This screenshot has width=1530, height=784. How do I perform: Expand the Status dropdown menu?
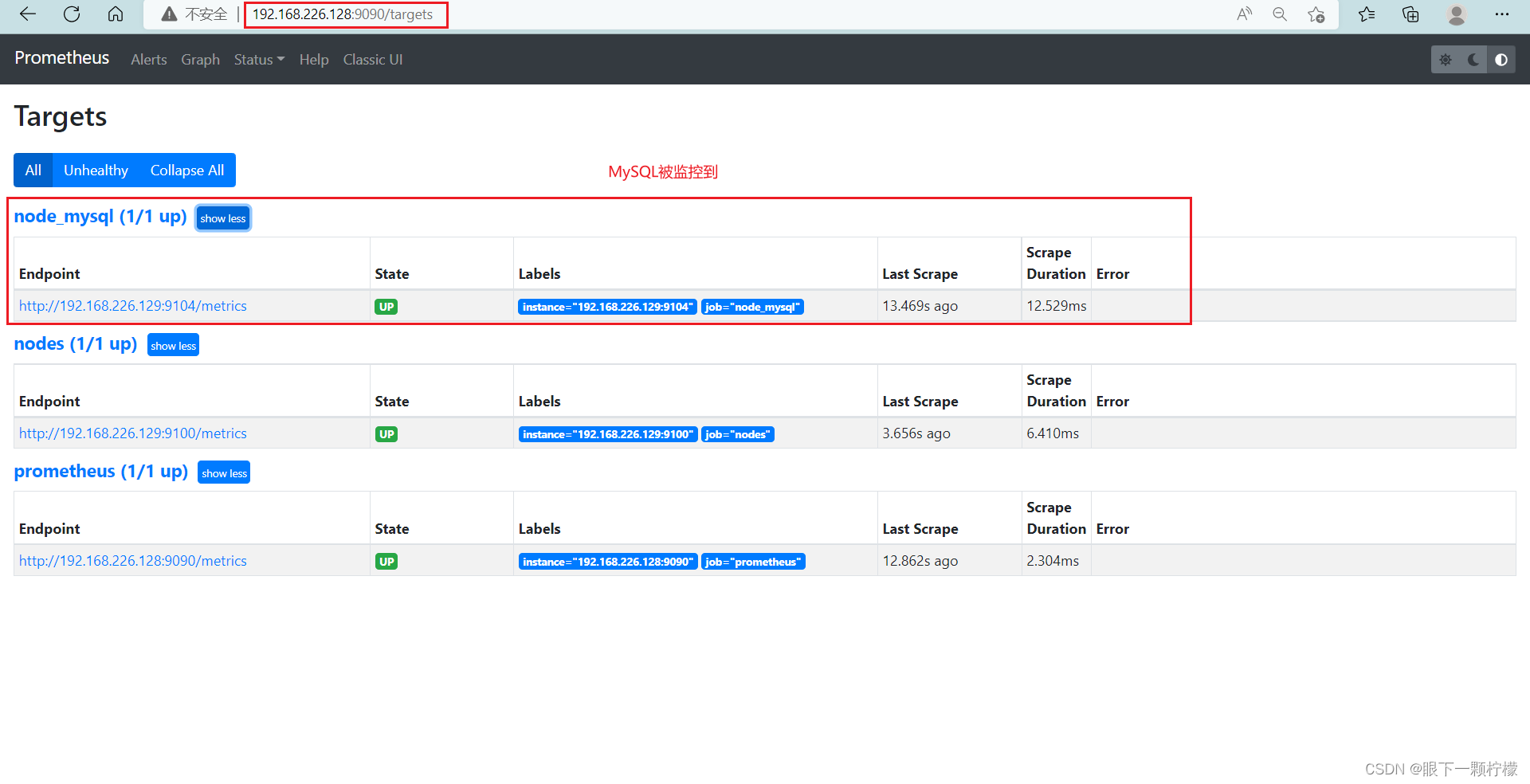259,60
